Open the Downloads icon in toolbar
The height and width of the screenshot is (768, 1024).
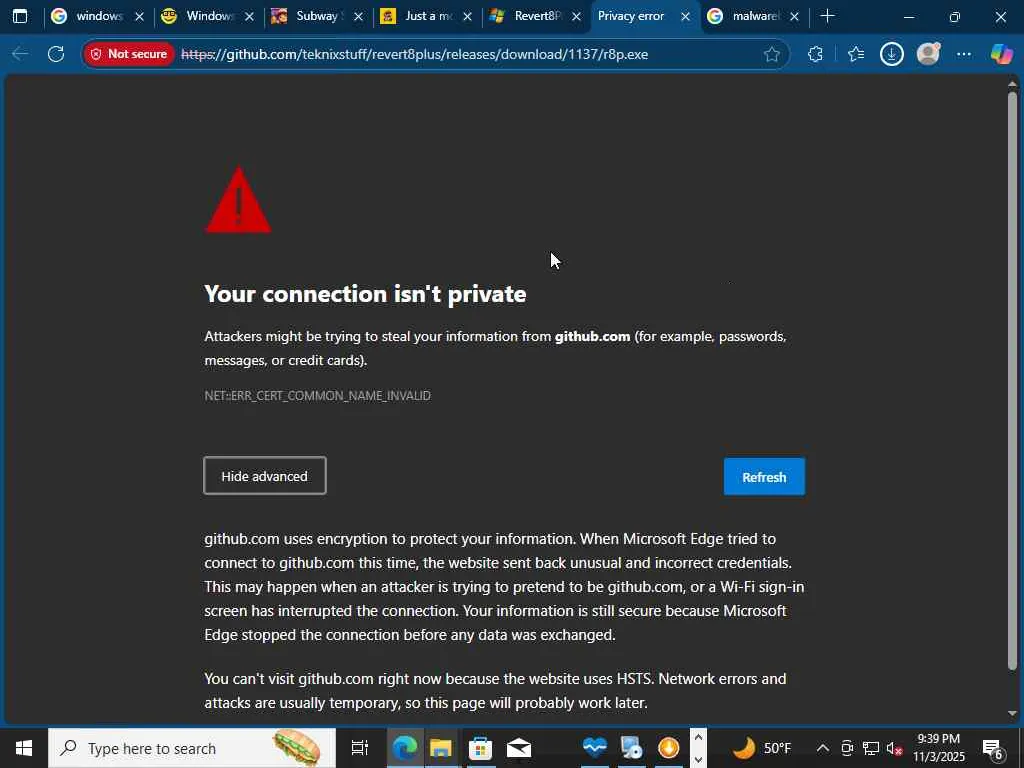(x=891, y=54)
